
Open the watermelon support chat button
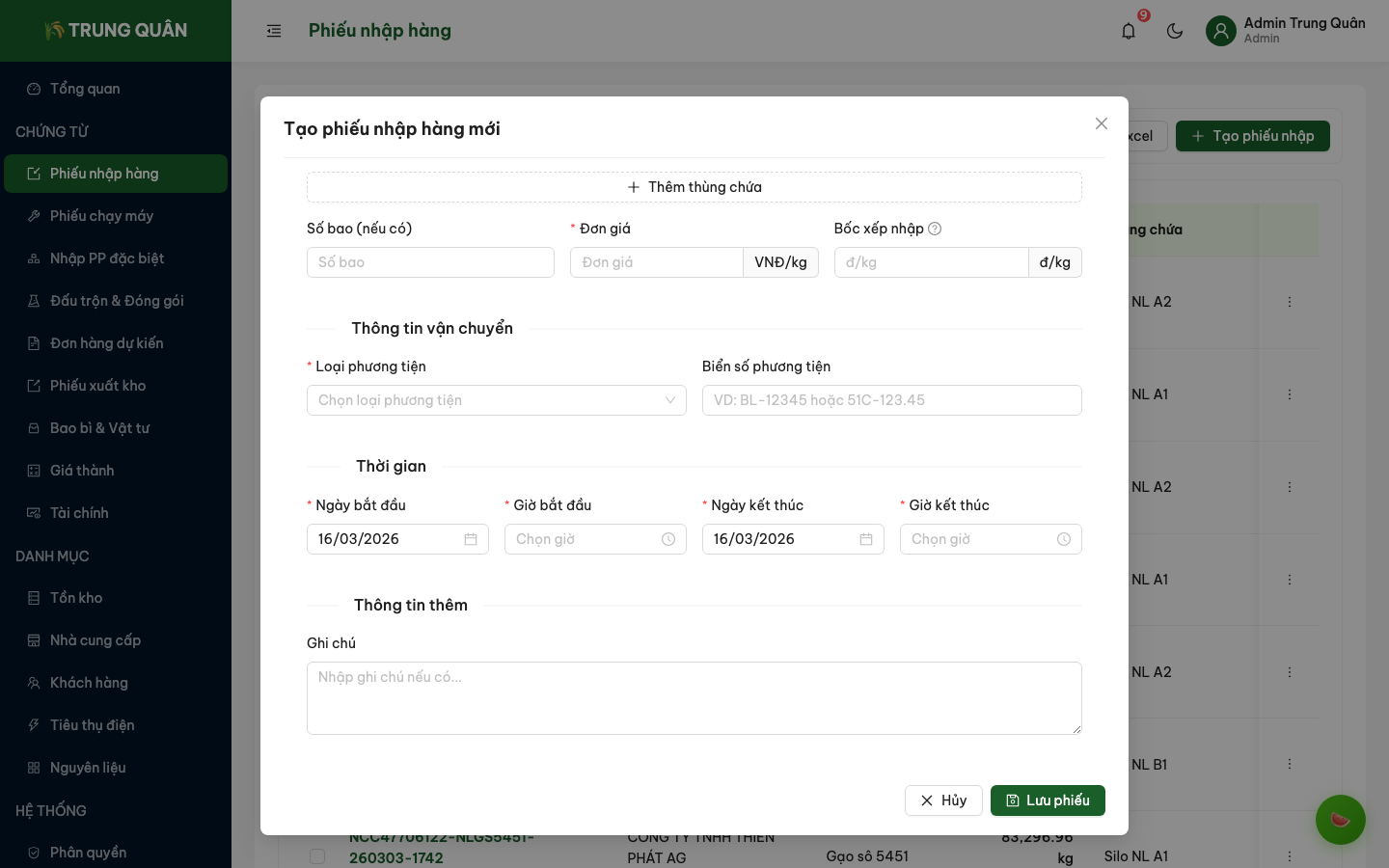(x=1341, y=820)
